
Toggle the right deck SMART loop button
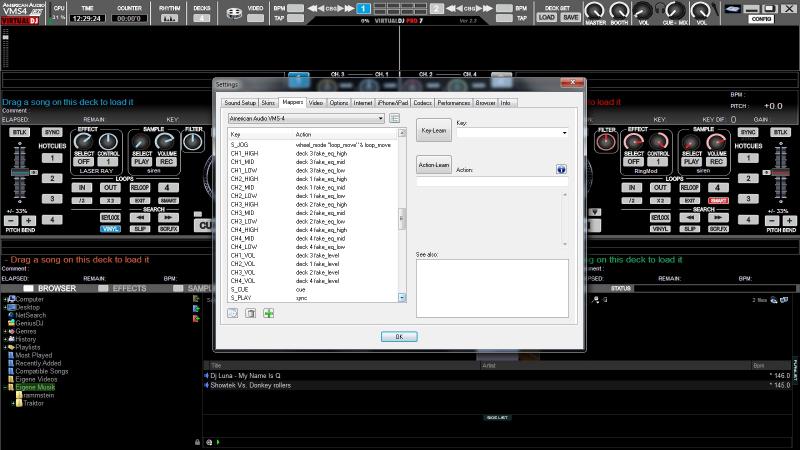tap(718, 201)
